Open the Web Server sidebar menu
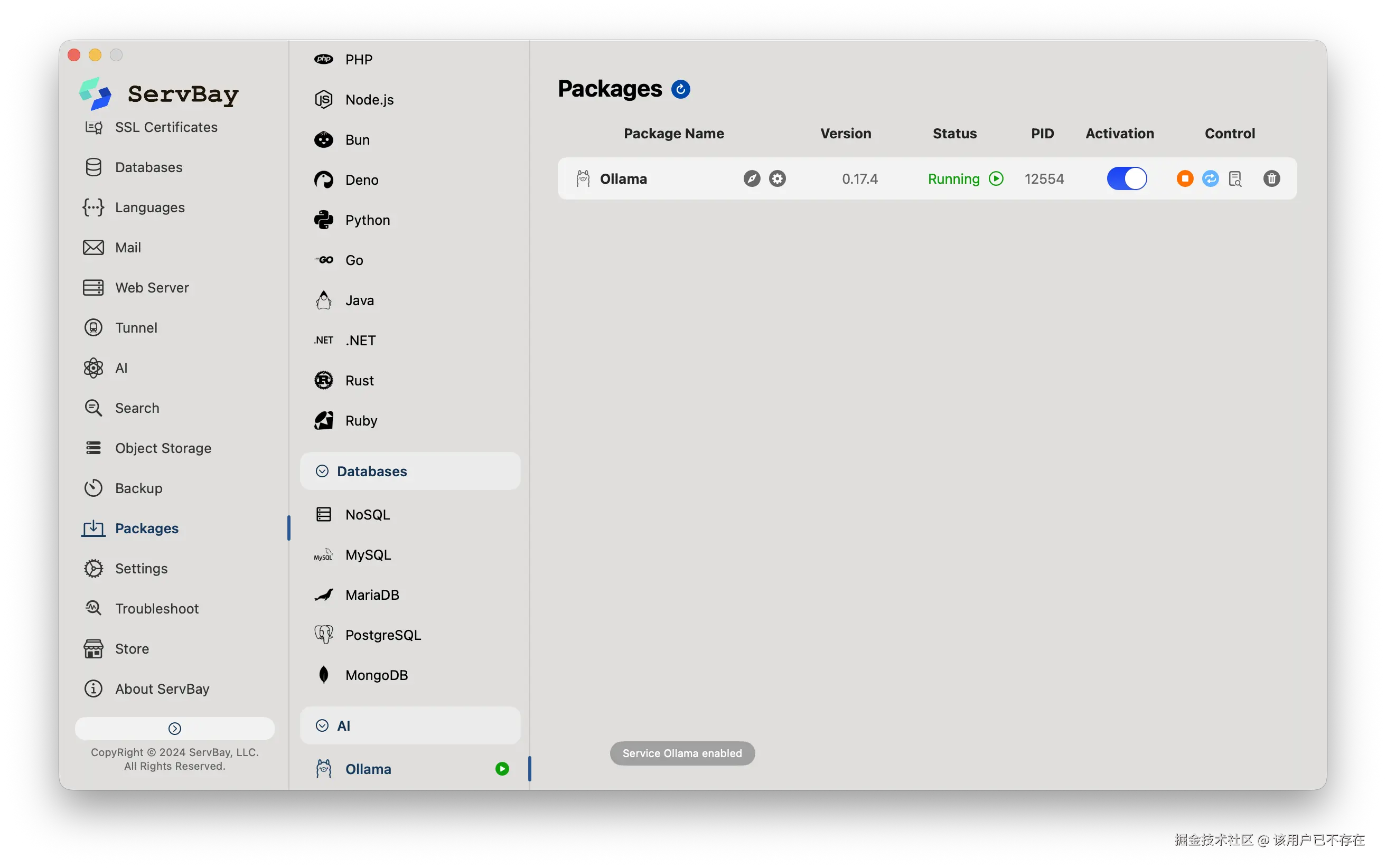This screenshot has height=868, width=1386. click(152, 288)
